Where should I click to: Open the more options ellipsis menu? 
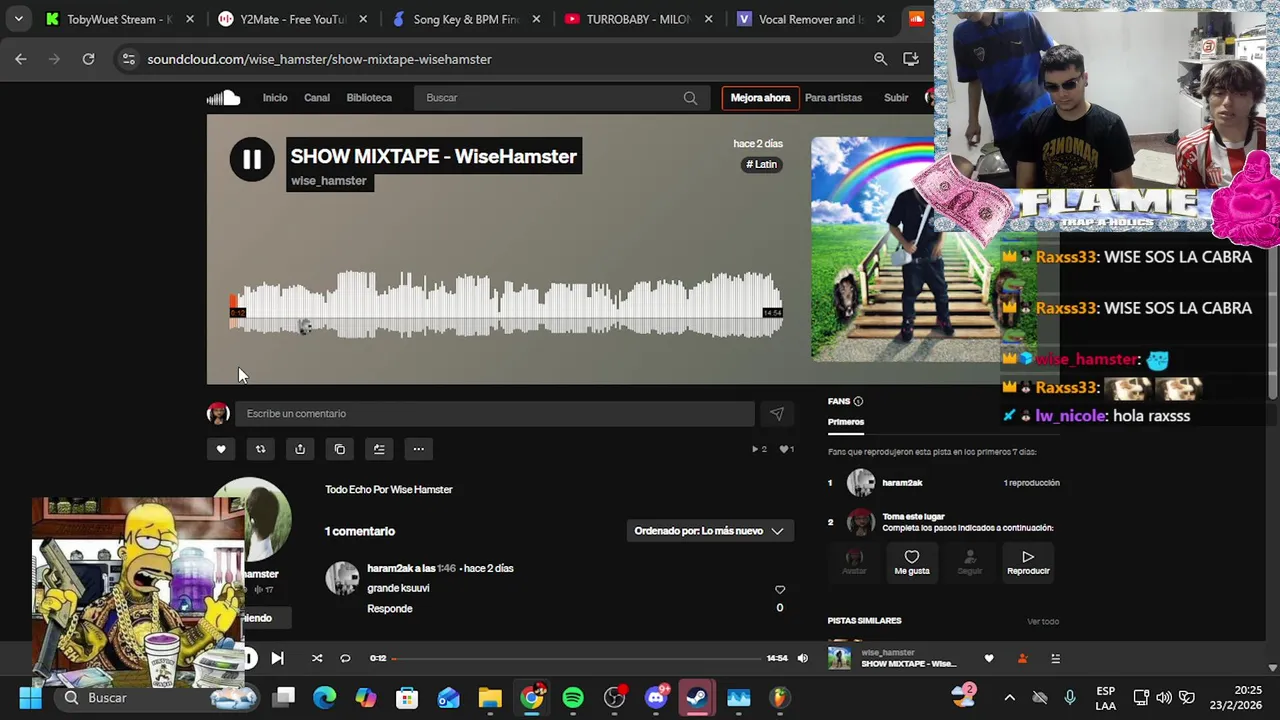click(x=418, y=449)
